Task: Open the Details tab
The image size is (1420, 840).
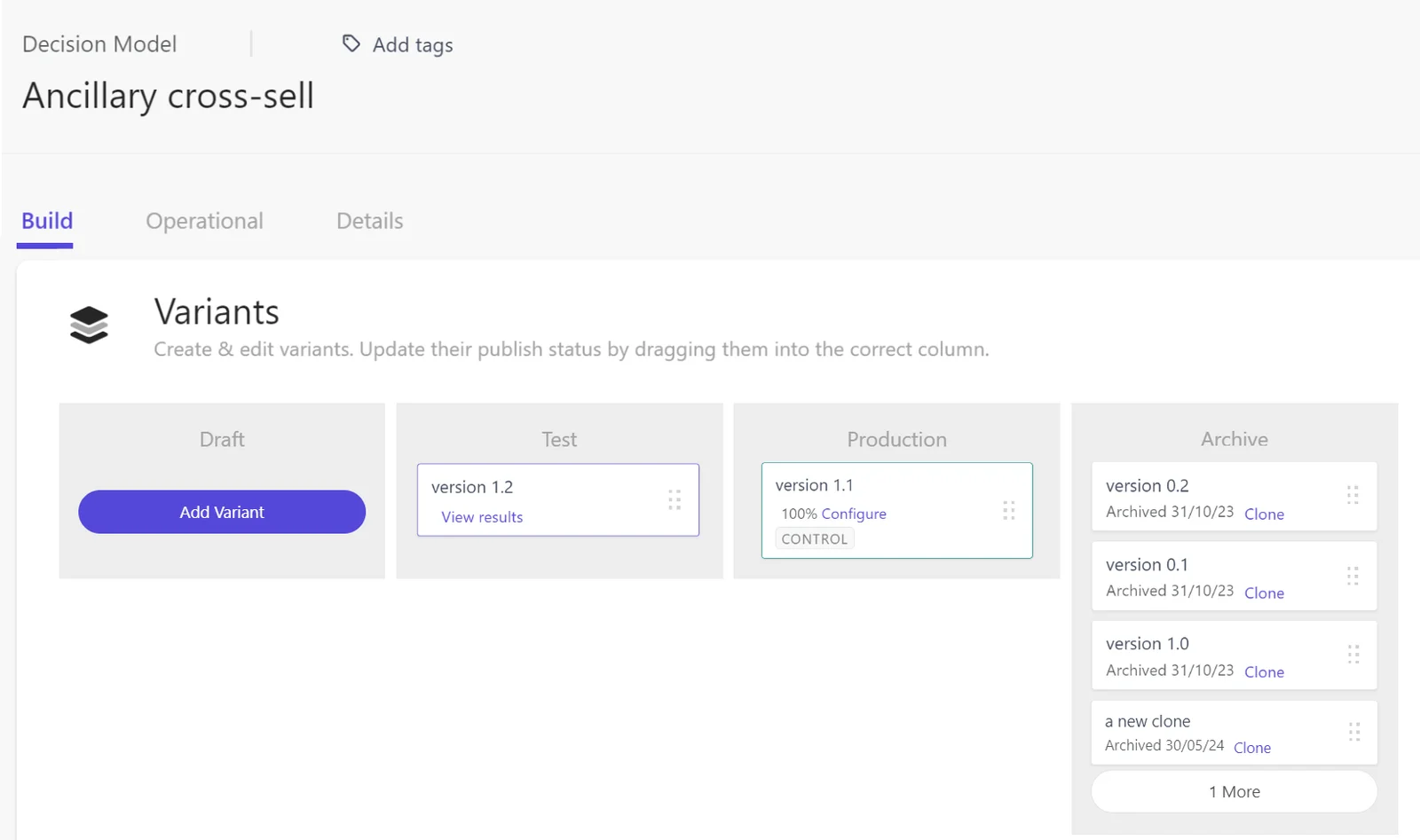Action: pyautogui.click(x=369, y=221)
